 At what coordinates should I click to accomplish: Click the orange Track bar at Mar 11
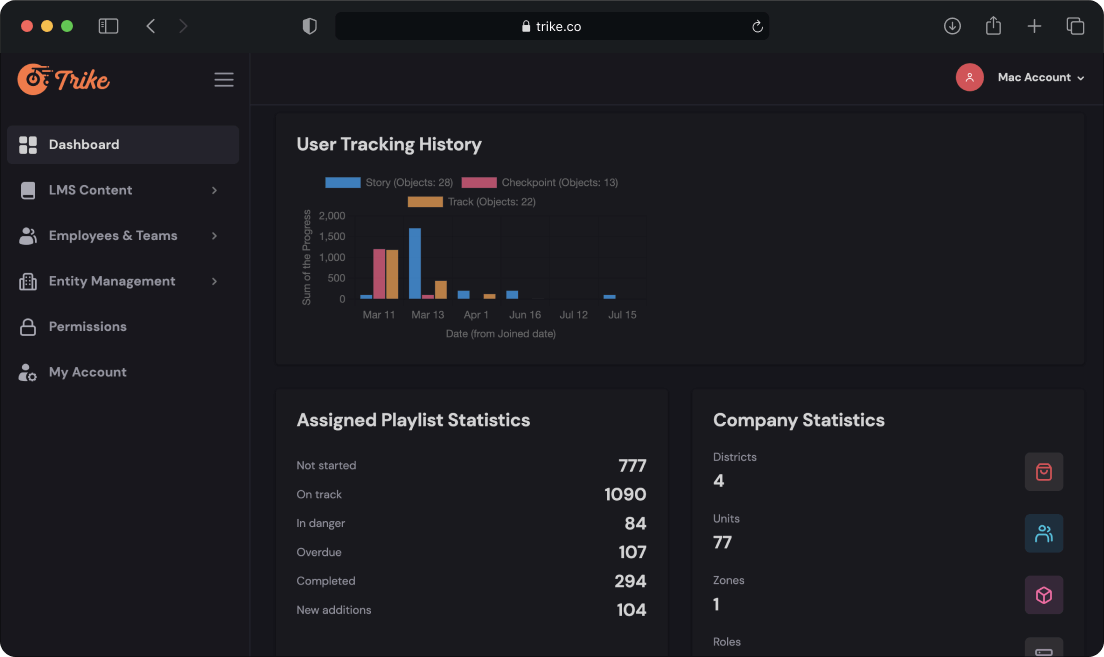(x=392, y=275)
